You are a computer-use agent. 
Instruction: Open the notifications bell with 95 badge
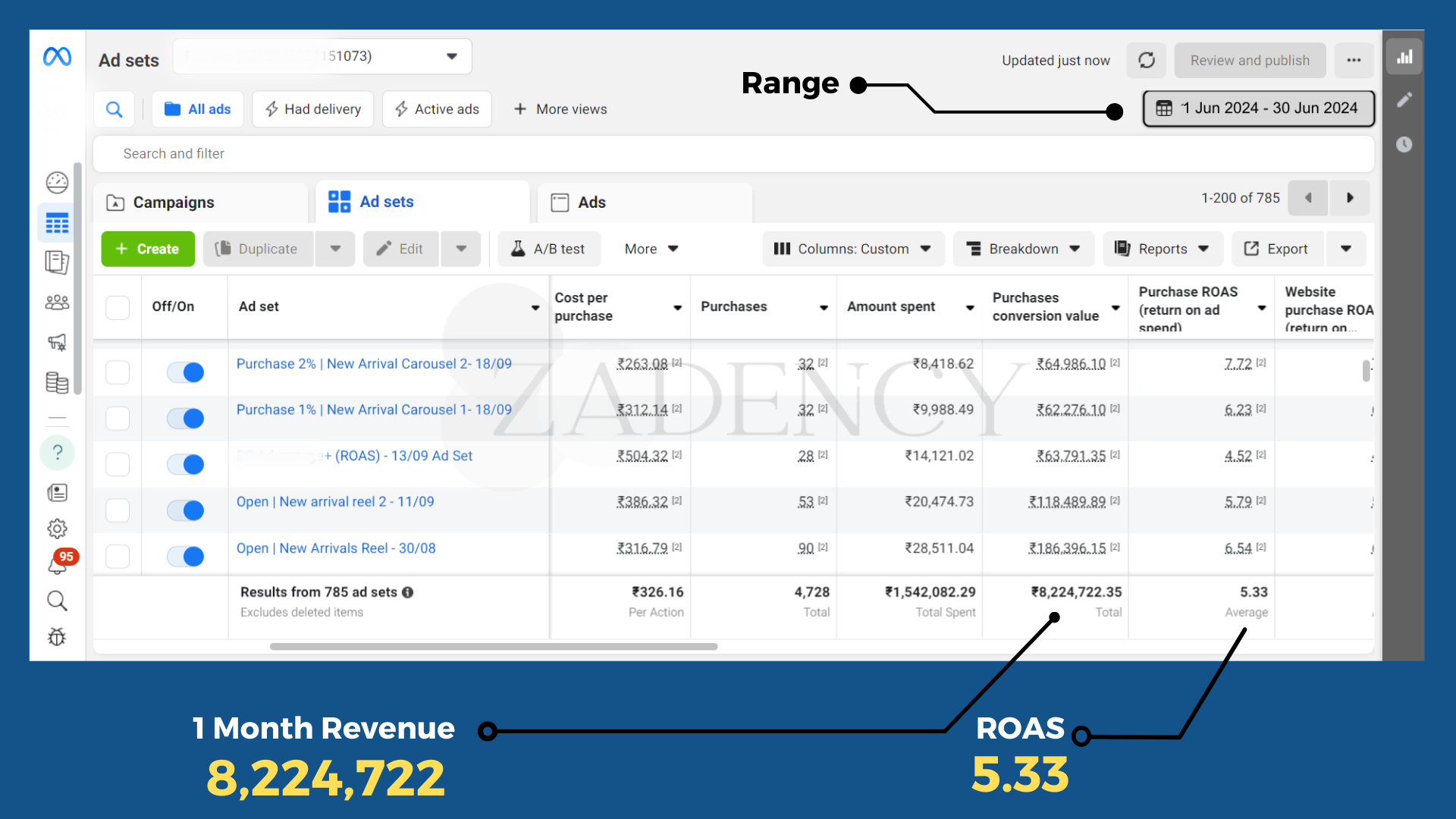(58, 563)
